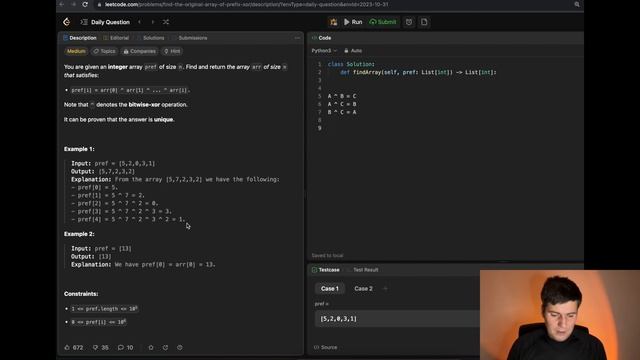This screenshot has width=640, height=360.
Task: Toggle the Auto lock setting
Action: tap(353, 51)
